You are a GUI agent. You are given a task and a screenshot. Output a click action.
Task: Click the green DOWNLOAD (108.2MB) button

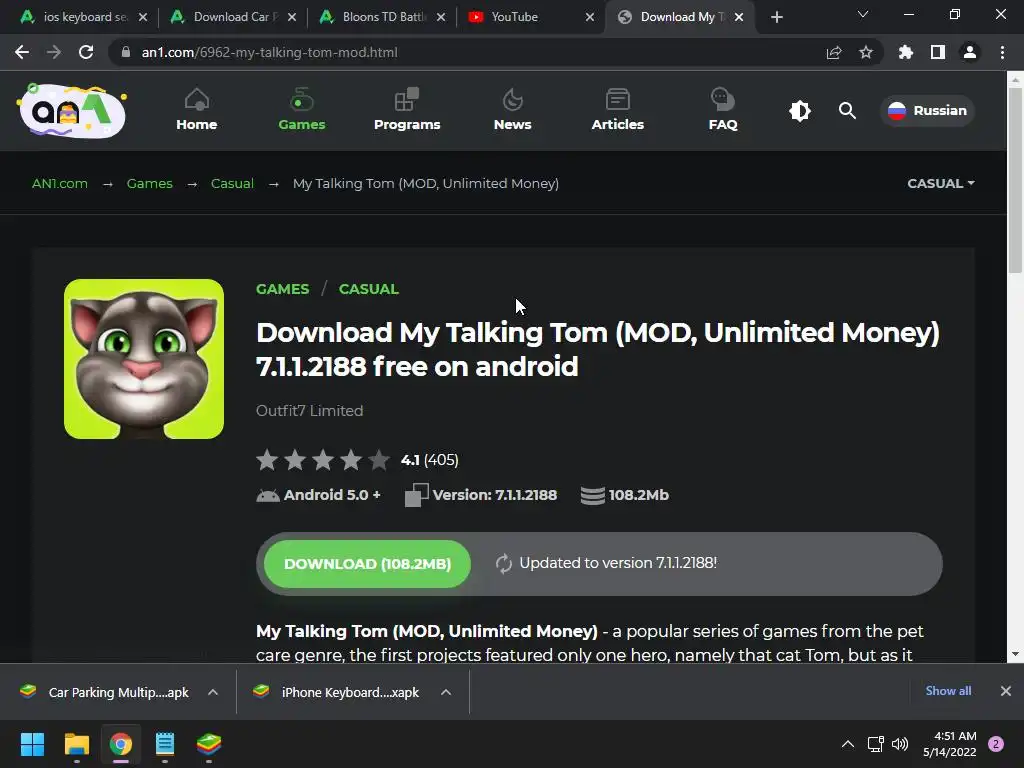367,564
